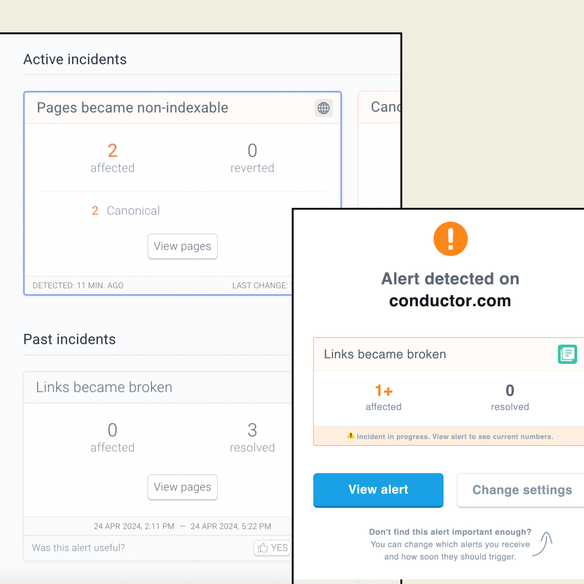Screen dimensions: 584x584
Task: Click orange exclamation alert icon
Action: point(450,239)
